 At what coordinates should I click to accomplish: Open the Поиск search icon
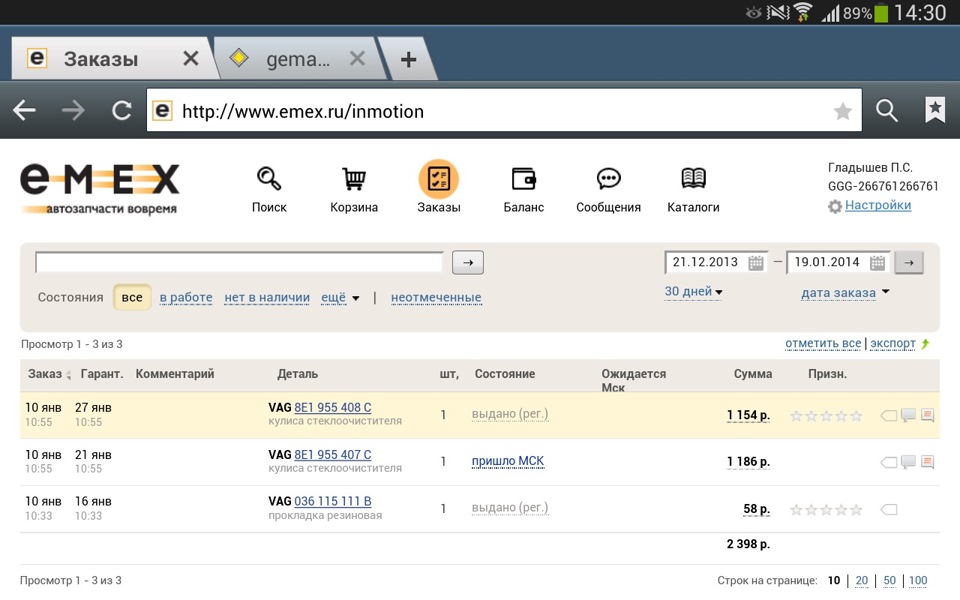point(268,180)
